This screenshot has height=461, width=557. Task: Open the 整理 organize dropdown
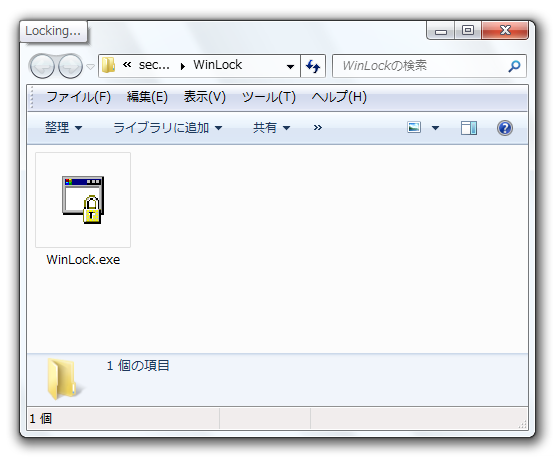(x=64, y=128)
